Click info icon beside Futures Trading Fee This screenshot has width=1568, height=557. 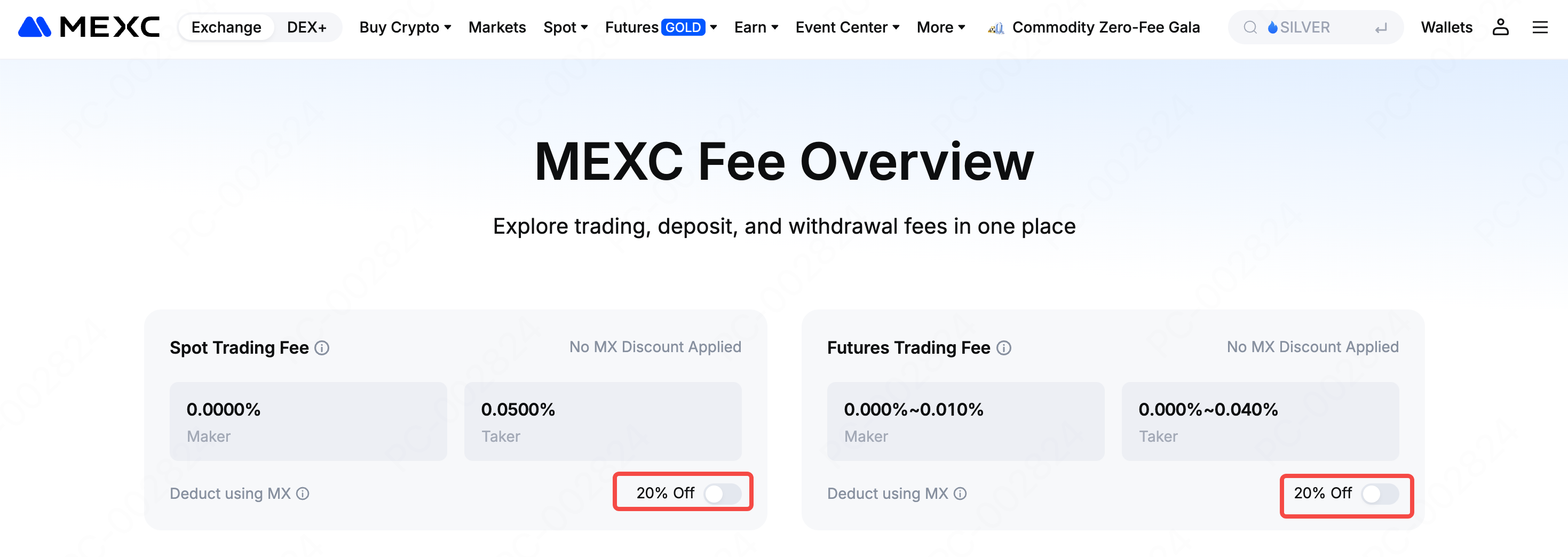coord(1004,348)
